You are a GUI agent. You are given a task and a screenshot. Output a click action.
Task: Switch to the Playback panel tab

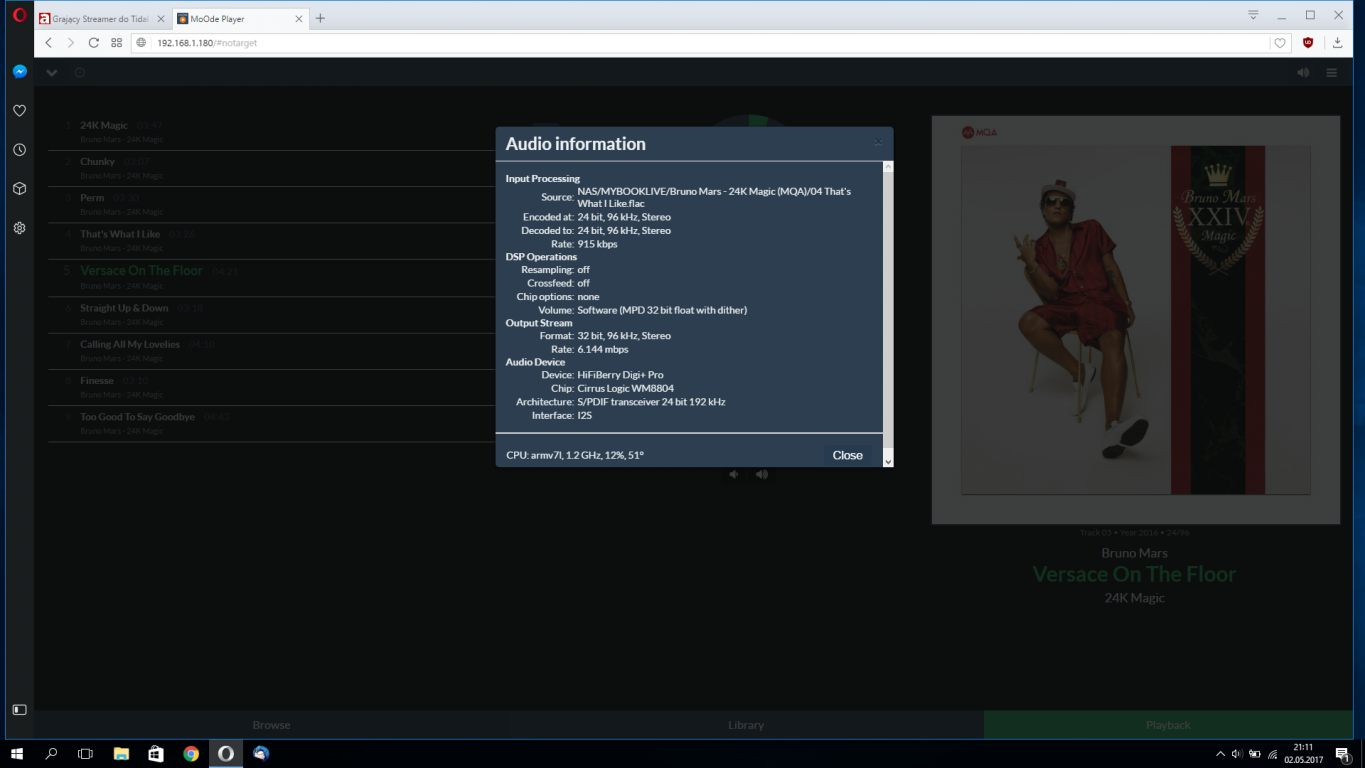pos(1168,725)
